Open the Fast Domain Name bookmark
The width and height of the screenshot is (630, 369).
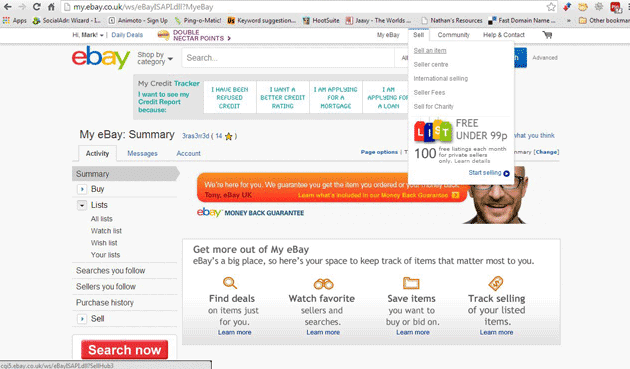(x=522, y=20)
